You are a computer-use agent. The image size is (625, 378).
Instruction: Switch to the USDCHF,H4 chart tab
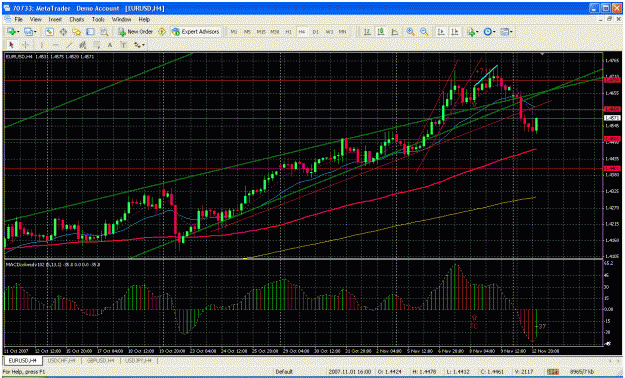coord(61,360)
